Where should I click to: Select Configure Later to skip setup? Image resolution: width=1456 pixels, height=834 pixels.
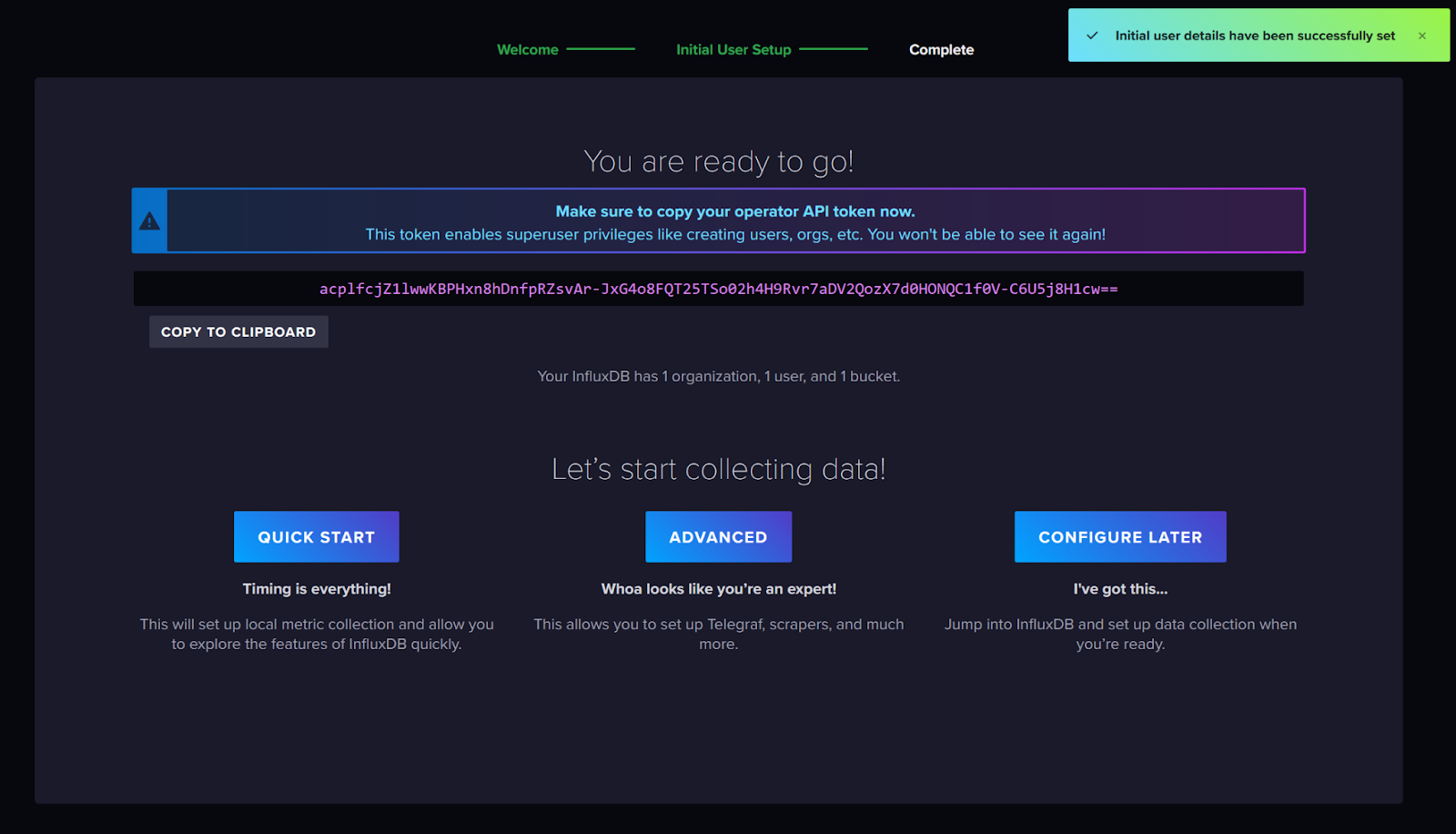[1120, 537]
